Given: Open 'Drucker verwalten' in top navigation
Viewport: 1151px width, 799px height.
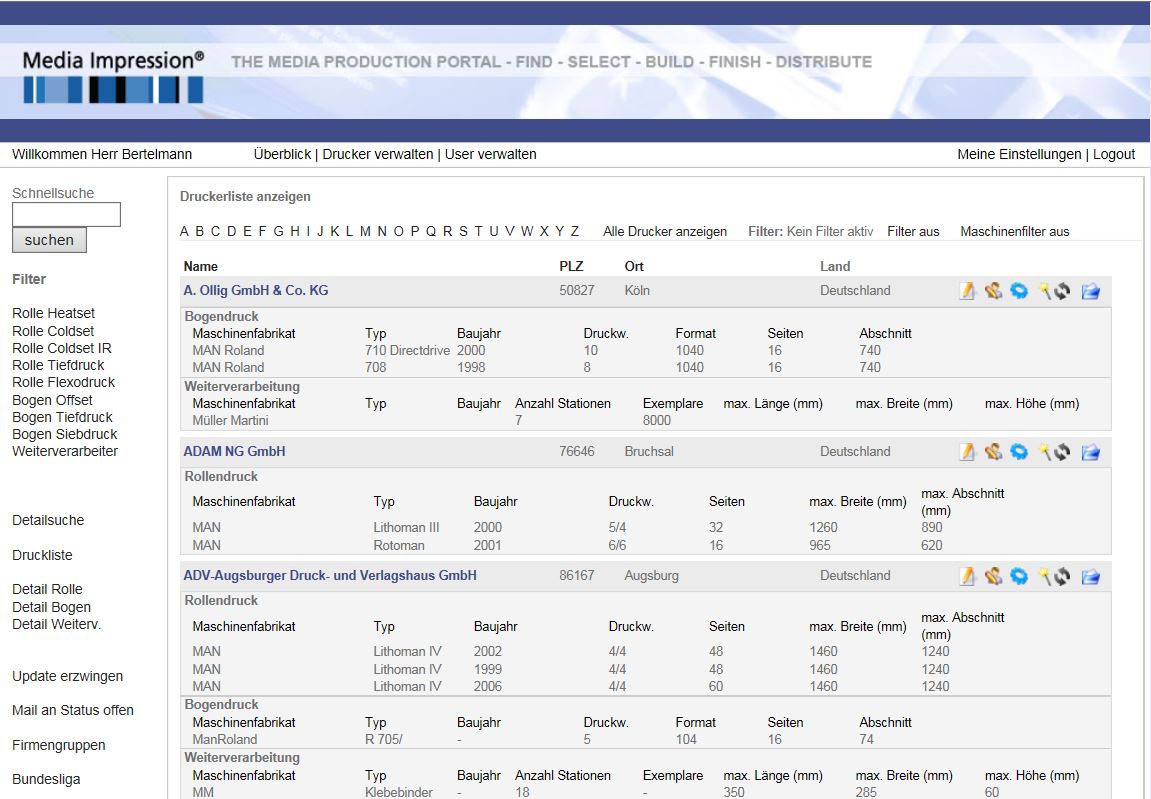Looking at the screenshot, I should pos(377,154).
